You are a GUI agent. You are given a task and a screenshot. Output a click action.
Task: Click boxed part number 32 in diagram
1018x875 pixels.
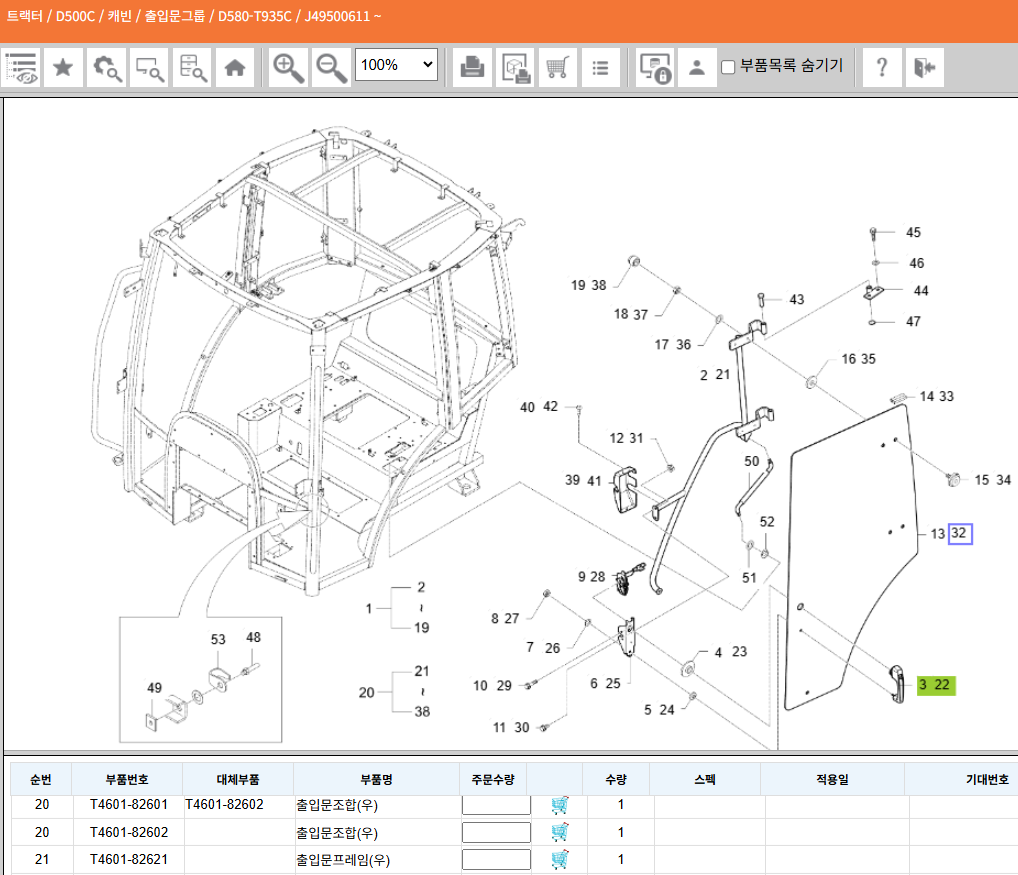[959, 534]
